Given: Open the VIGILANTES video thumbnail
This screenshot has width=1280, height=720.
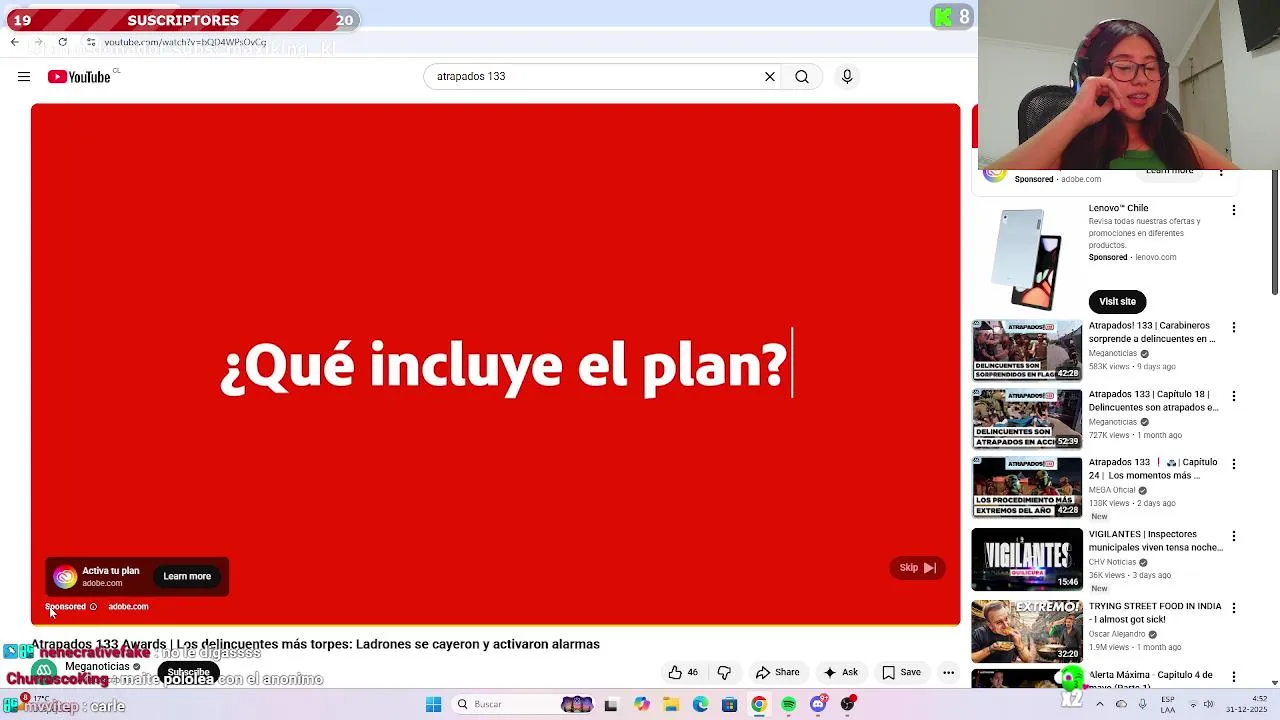Looking at the screenshot, I should (x=1027, y=560).
